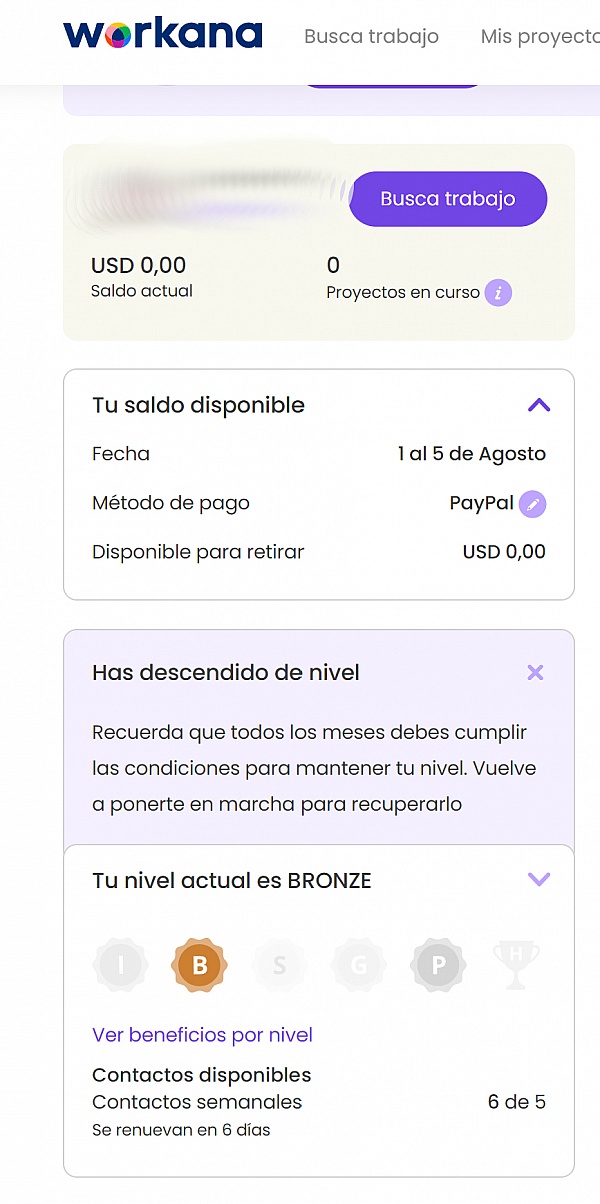Click the USD 0,00 Saldo actual amount
The image size is (600, 1204).
(x=138, y=266)
